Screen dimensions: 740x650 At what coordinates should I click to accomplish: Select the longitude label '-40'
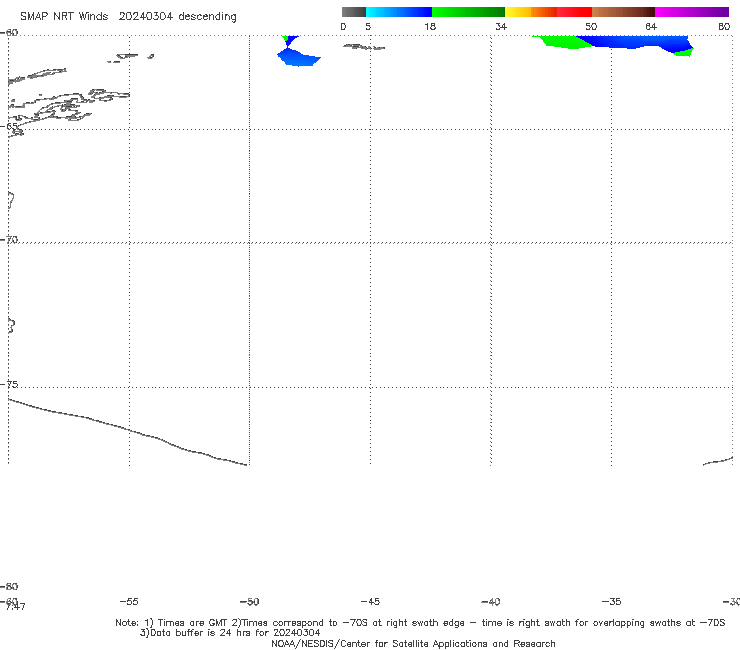coord(490,601)
